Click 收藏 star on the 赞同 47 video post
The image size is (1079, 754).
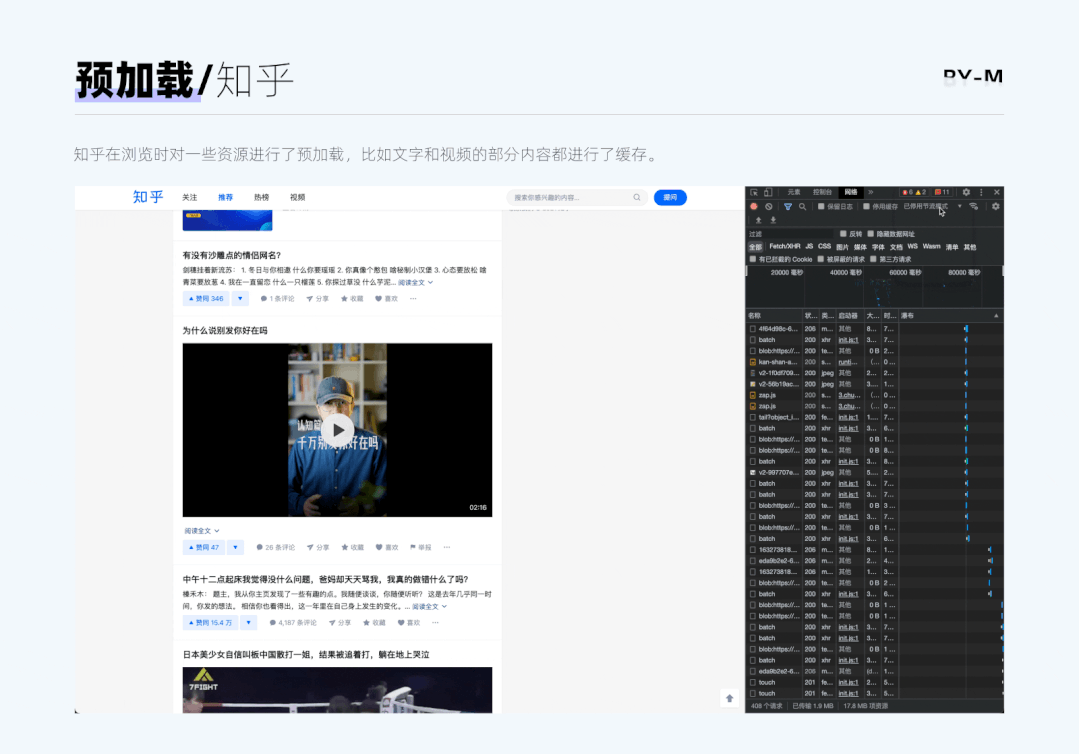pos(352,548)
